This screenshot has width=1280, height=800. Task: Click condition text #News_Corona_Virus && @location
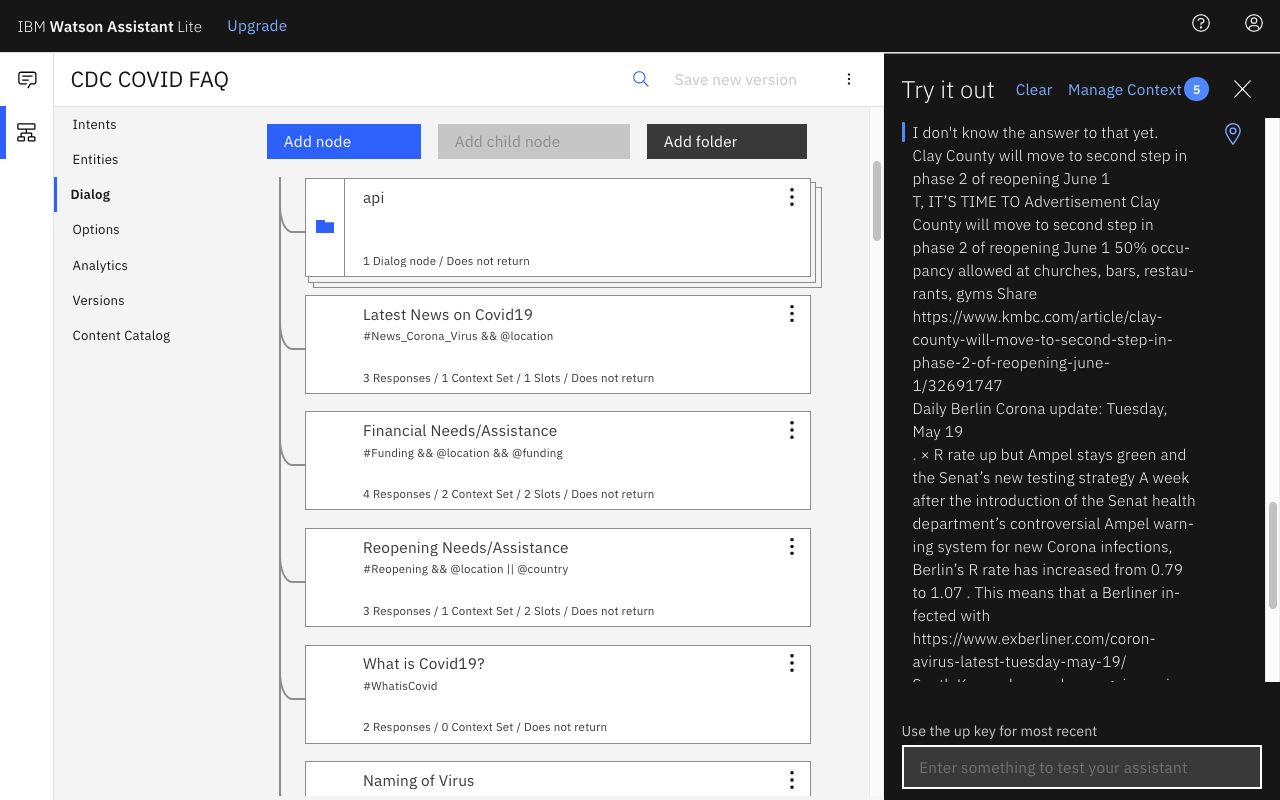(x=458, y=336)
